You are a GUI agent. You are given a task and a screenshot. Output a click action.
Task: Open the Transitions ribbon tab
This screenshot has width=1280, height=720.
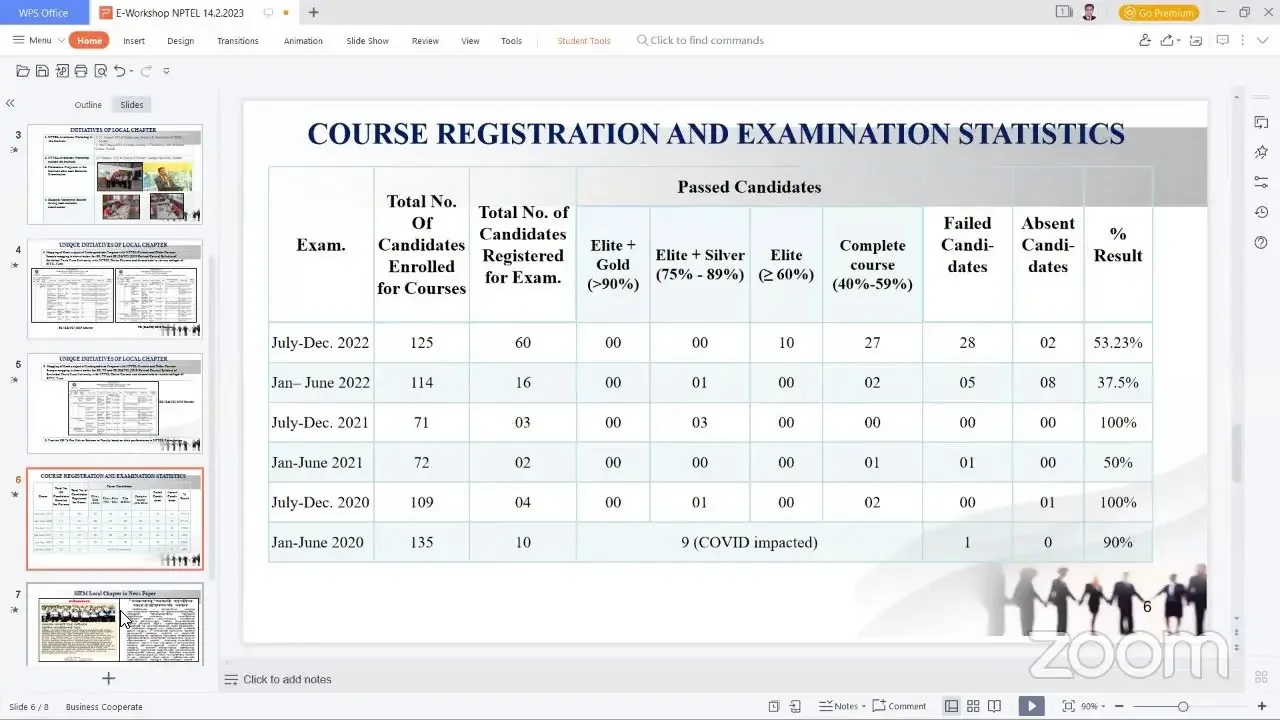coord(238,41)
